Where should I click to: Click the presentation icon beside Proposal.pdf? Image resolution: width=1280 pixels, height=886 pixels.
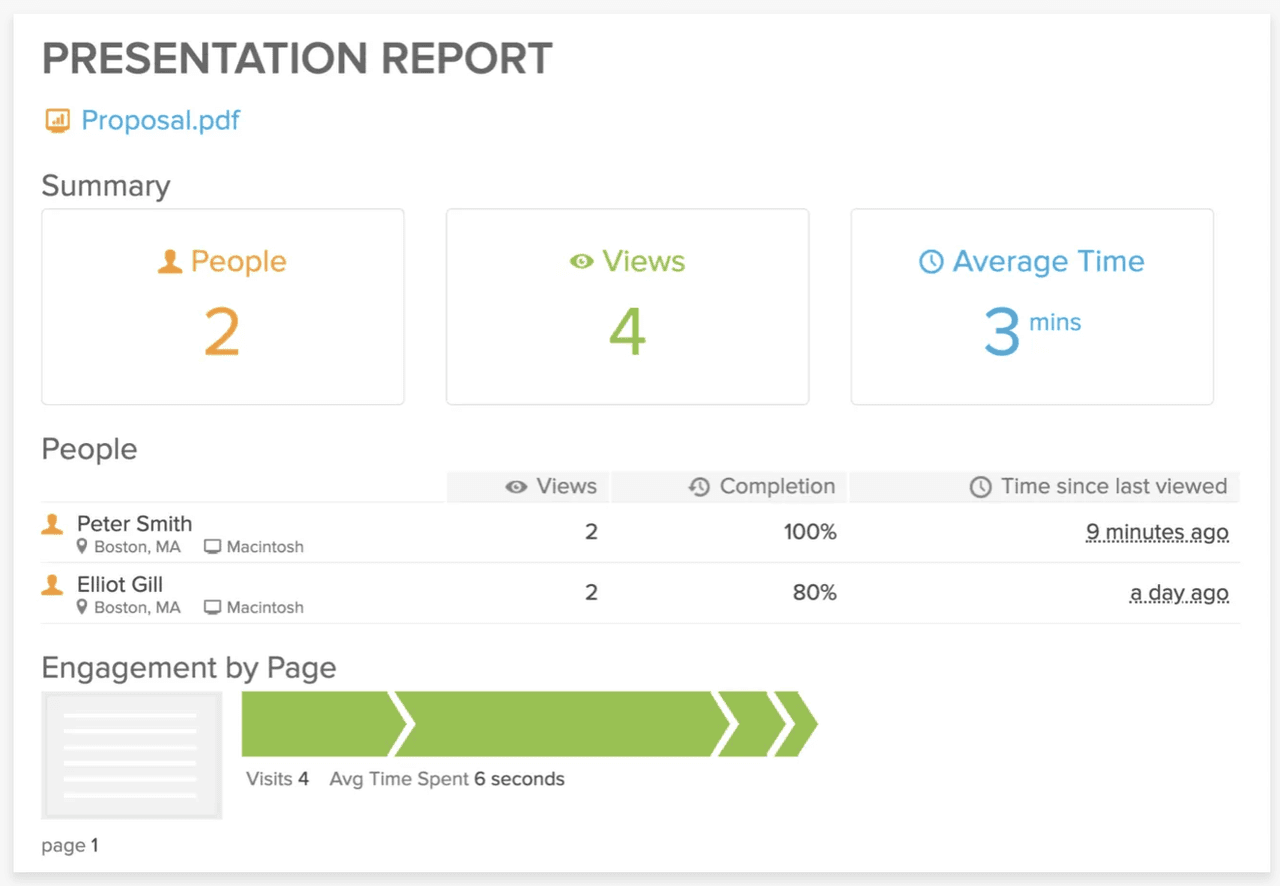coord(57,119)
